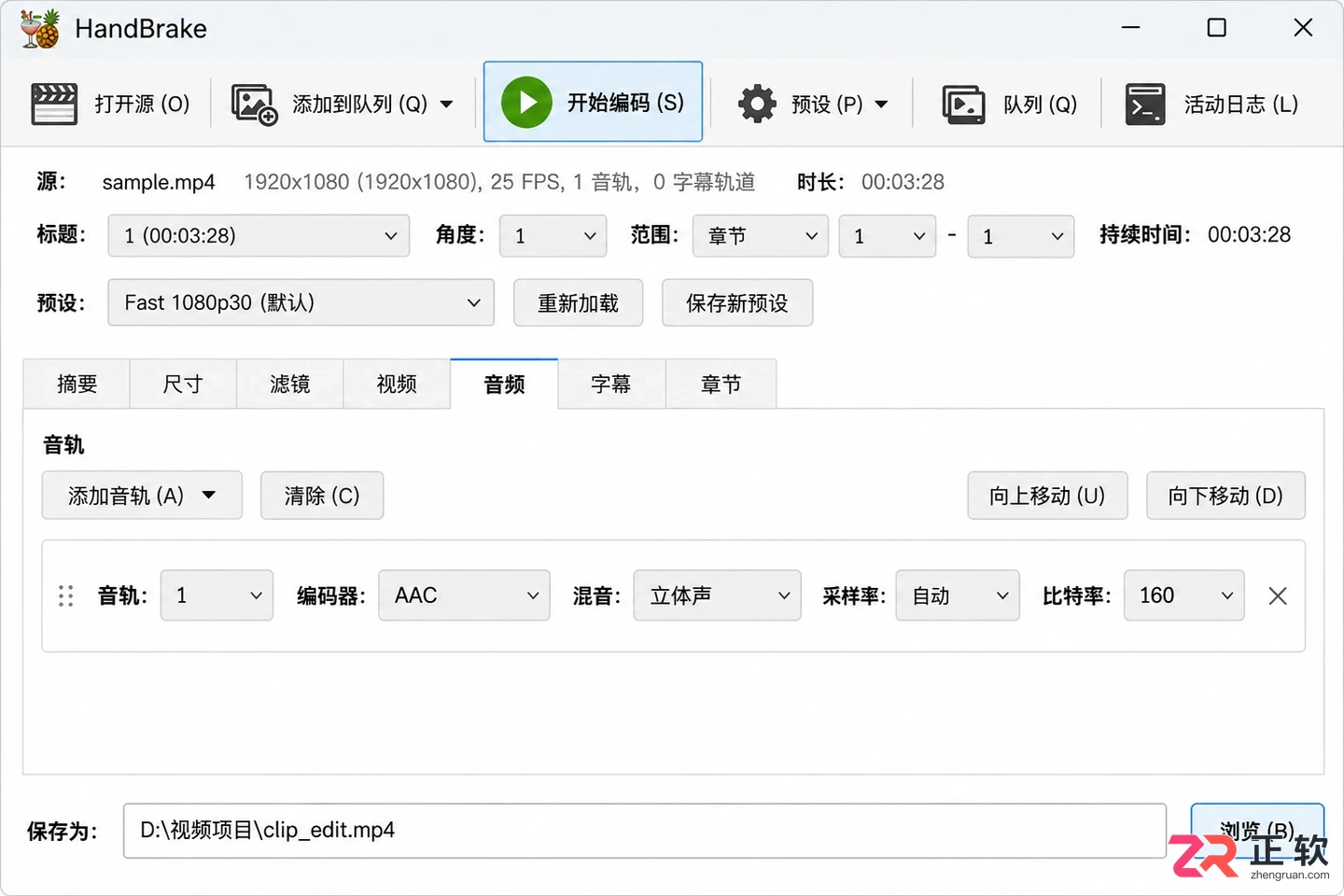This screenshot has height=896, width=1344.
Task: Click the source file name sample.mp4
Action: [159, 182]
